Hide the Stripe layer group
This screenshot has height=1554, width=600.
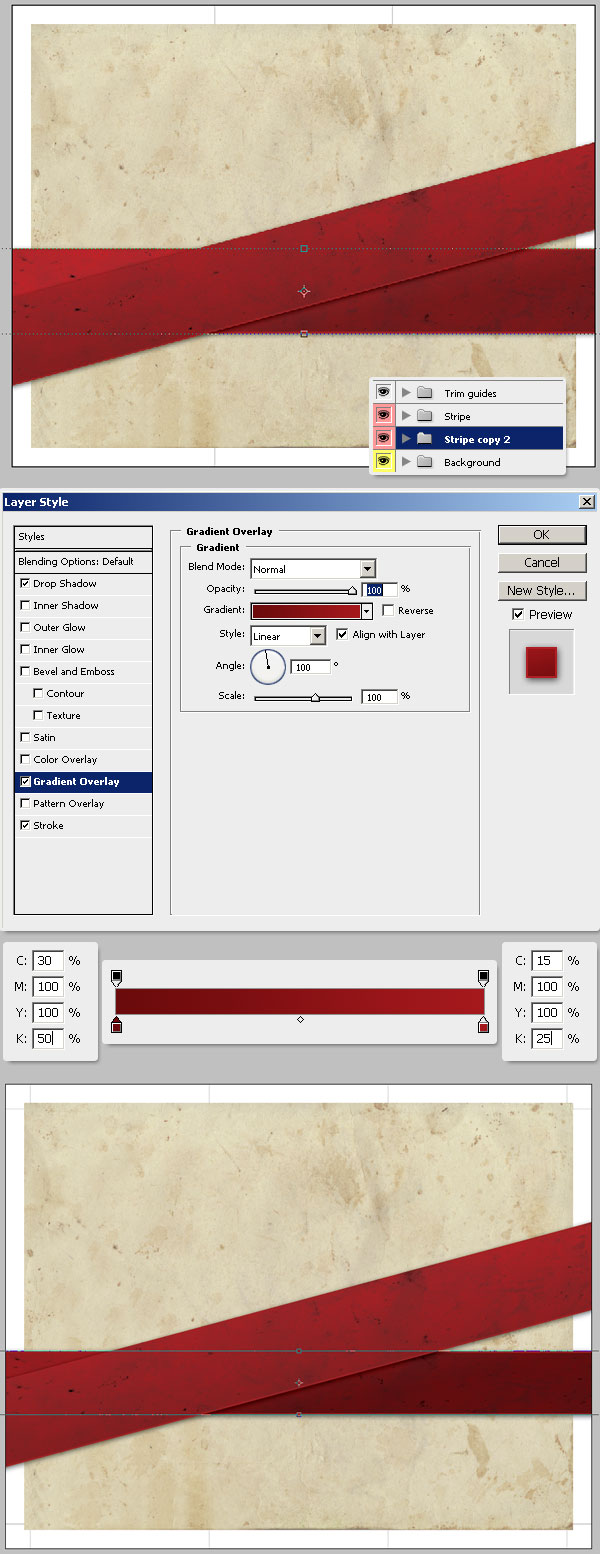coord(383,416)
